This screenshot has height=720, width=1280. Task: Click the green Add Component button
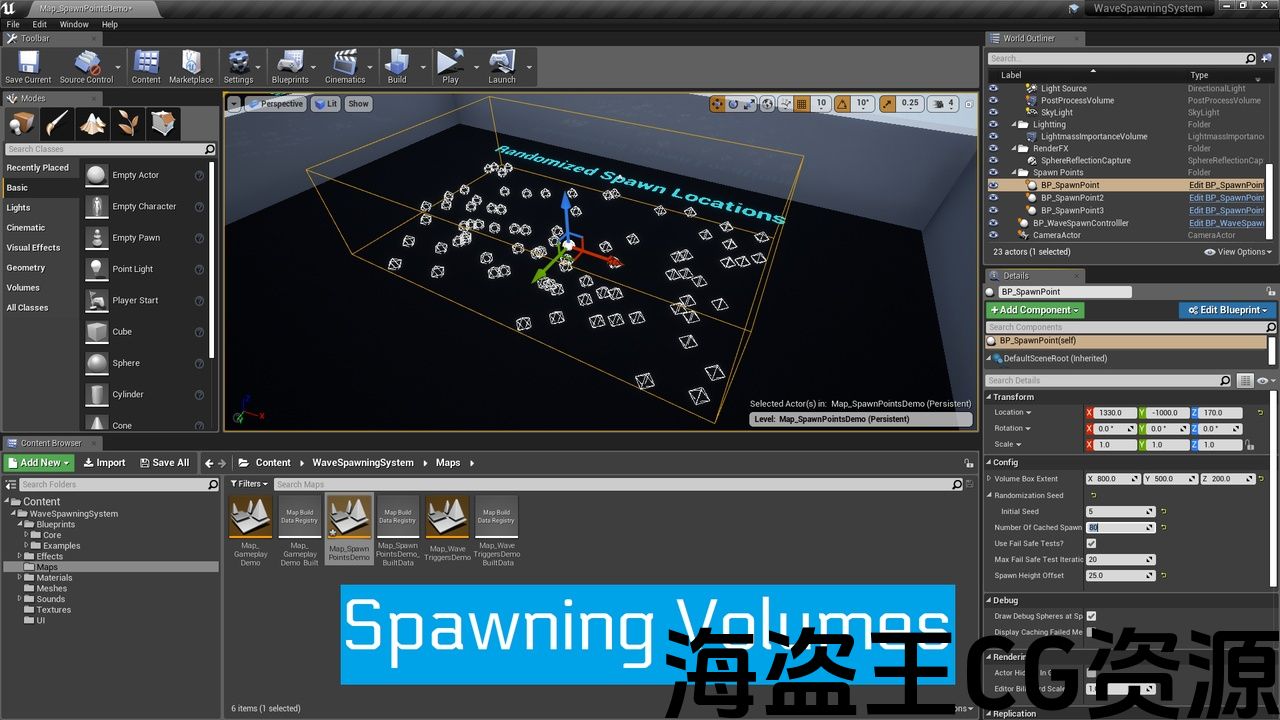(1035, 310)
